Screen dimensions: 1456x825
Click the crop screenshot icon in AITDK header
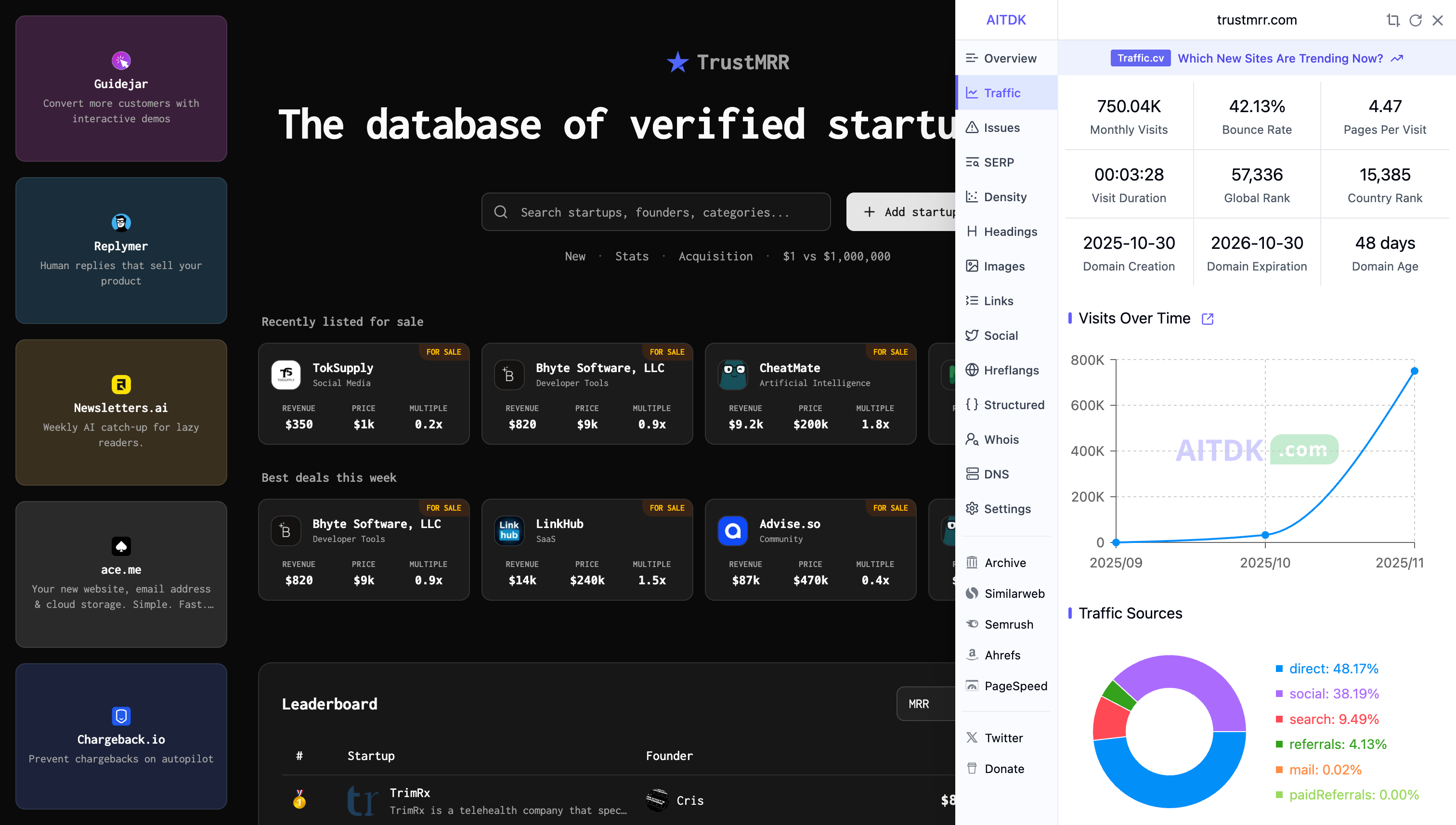coord(1392,20)
